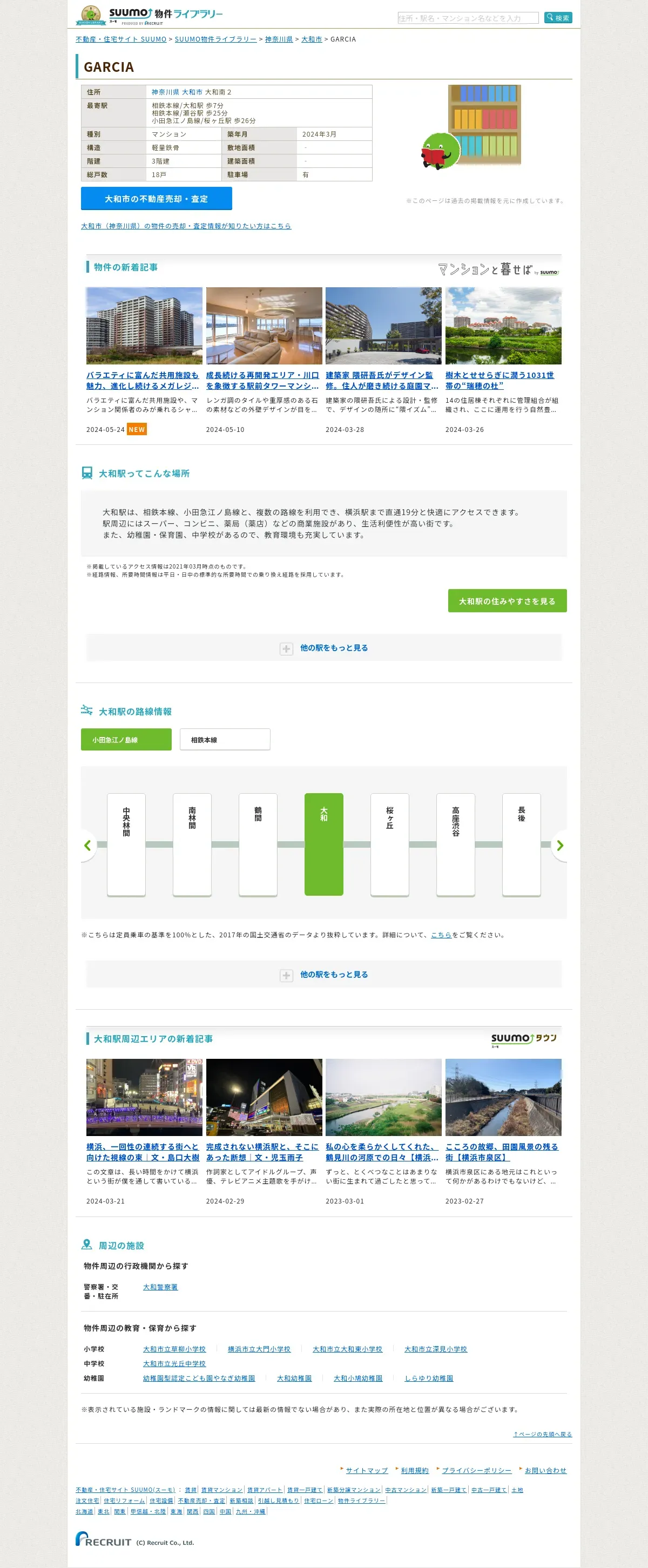Open the 横浜市泉区 canal article thumbnail
Image resolution: width=648 pixels, height=1568 pixels.
[x=503, y=1098]
